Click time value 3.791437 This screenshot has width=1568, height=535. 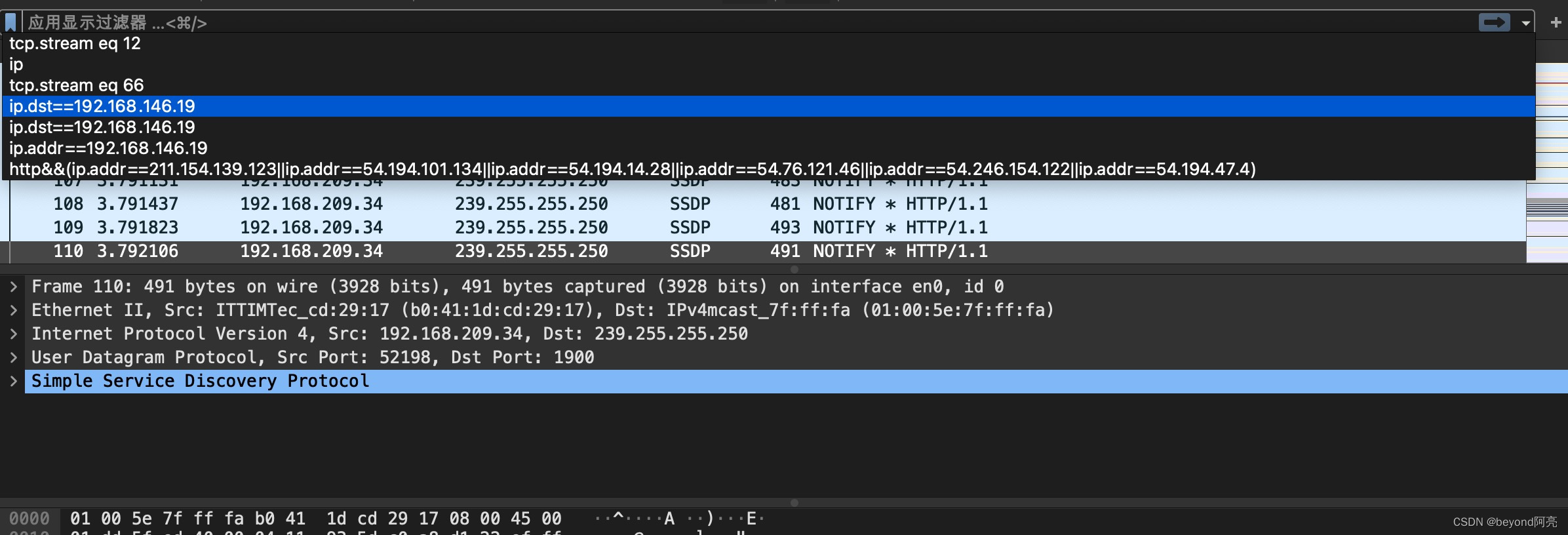point(138,204)
